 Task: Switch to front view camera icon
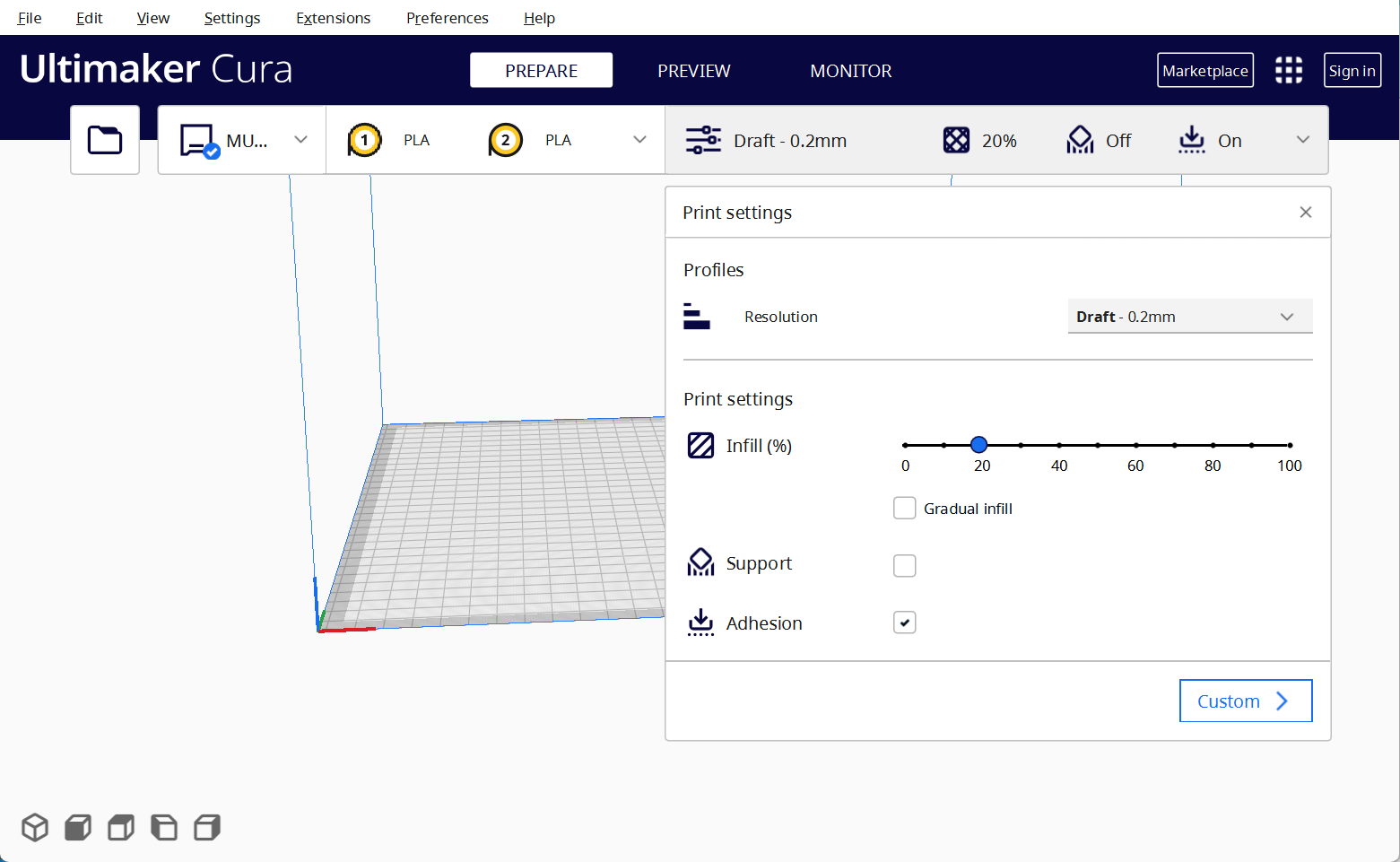coord(78,827)
